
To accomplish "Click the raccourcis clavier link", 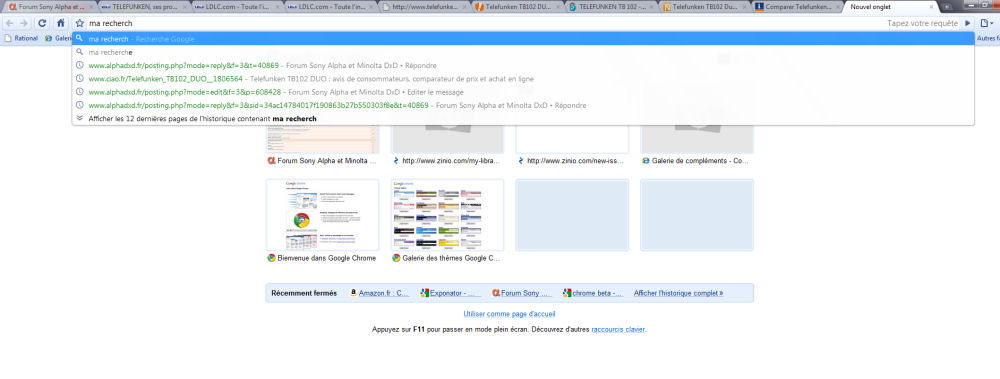I will point(618,329).
